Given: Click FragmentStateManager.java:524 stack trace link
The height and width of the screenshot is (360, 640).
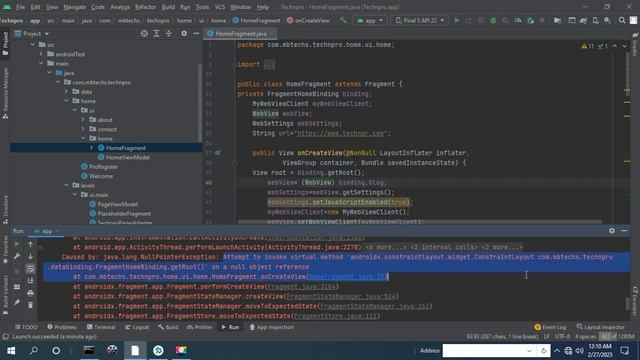Looking at the screenshot, I should coord(341,296).
